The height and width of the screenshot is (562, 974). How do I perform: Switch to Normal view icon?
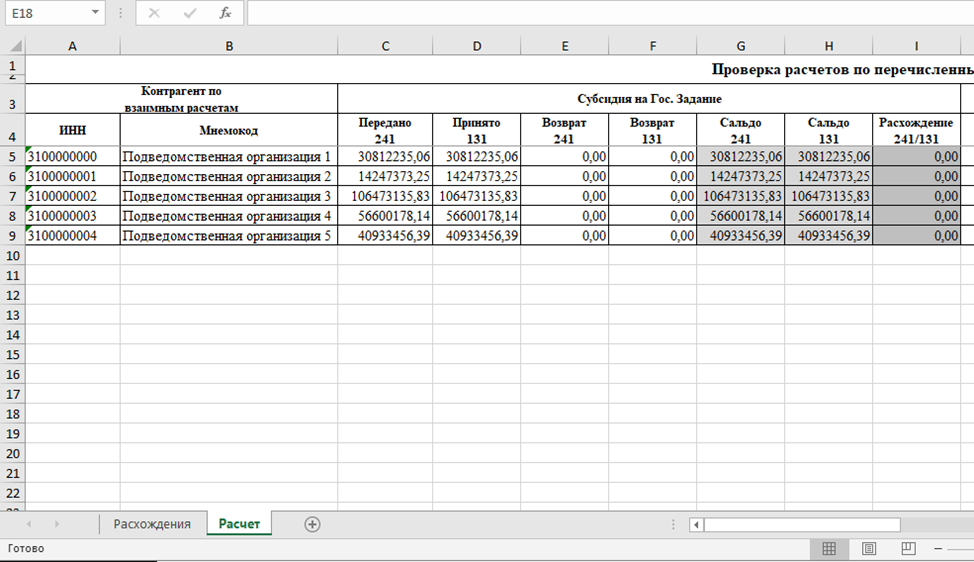click(829, 549)
